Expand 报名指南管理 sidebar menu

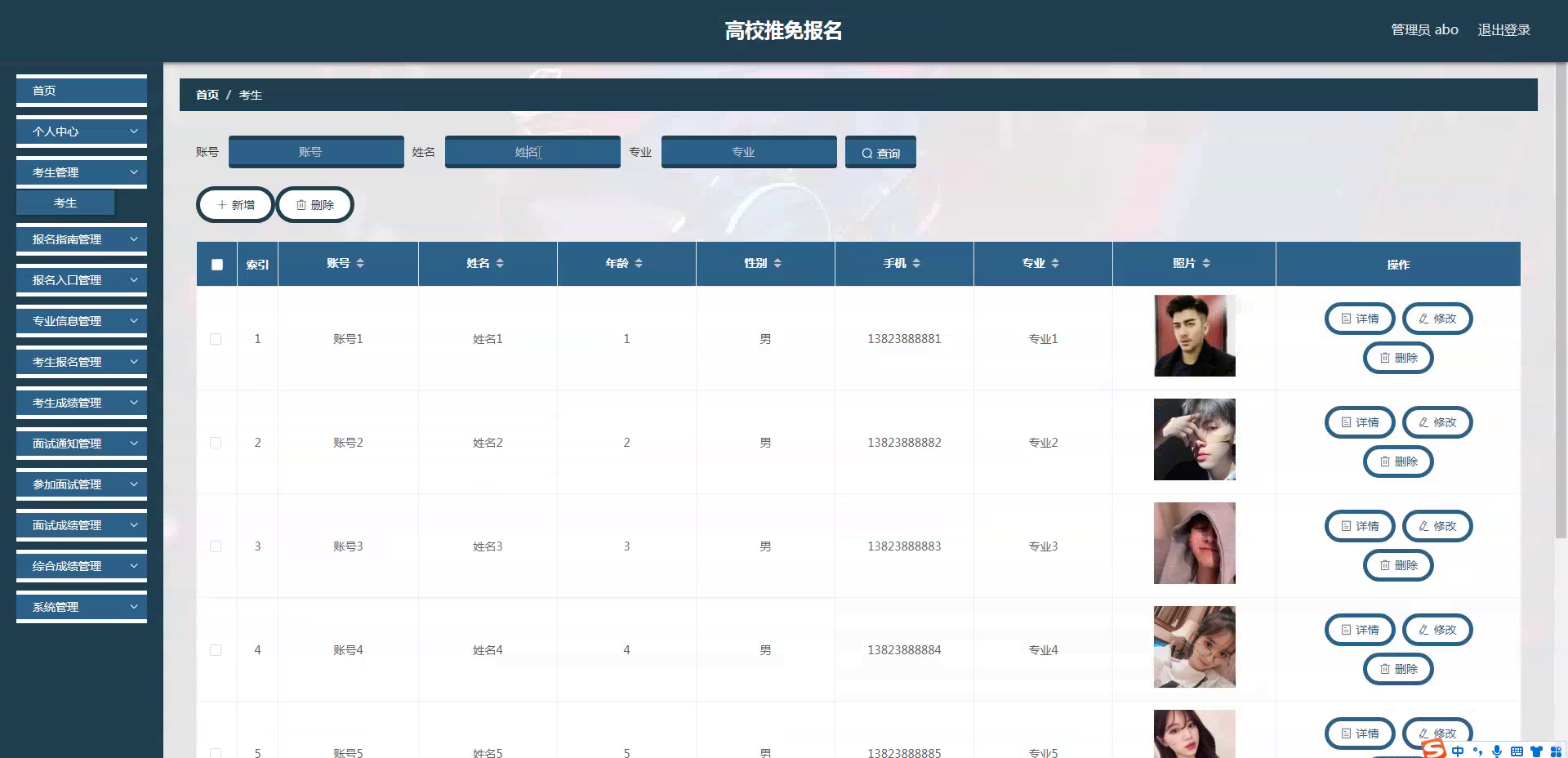[82, 239]
